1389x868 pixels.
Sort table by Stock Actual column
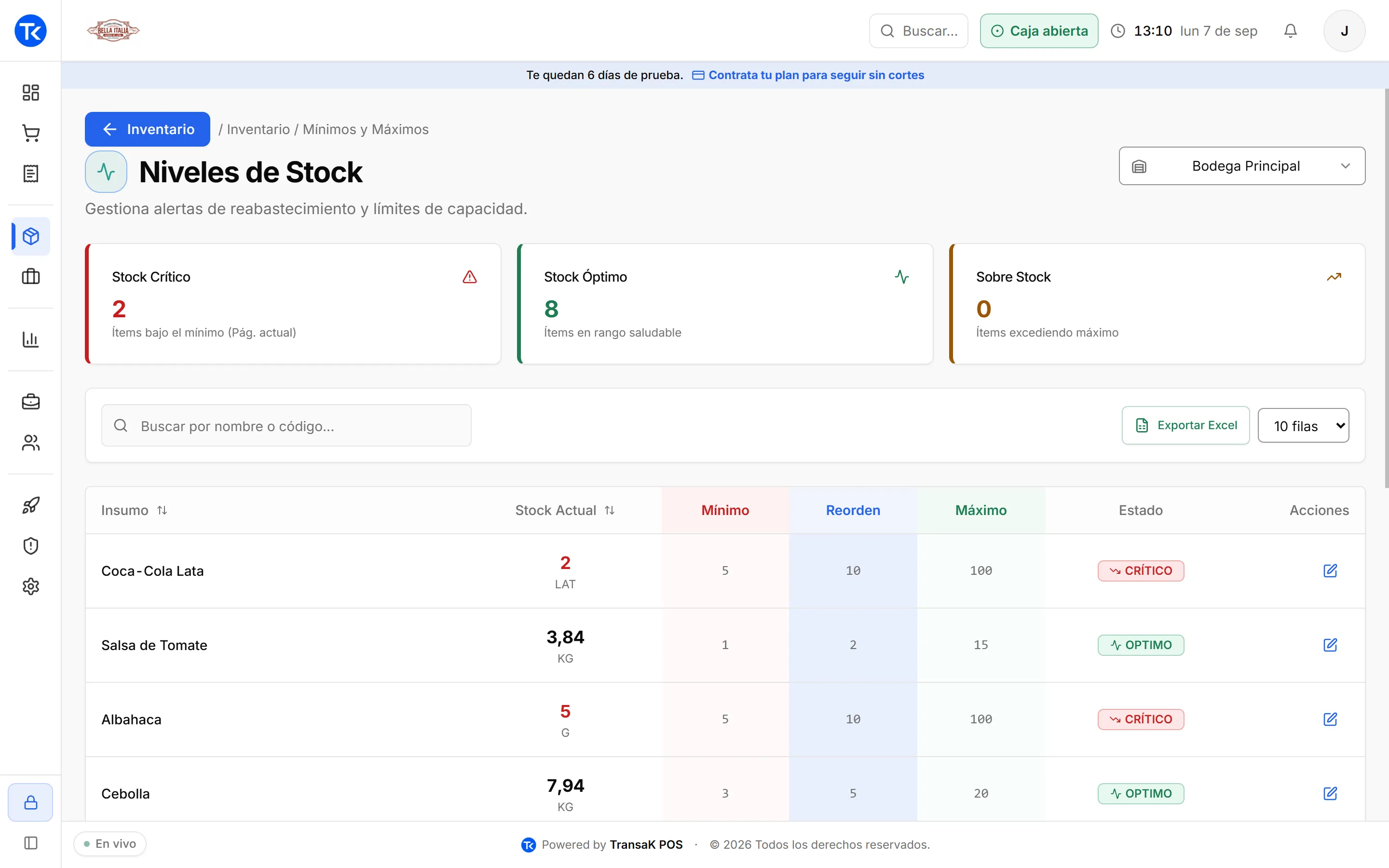[565, 510]
